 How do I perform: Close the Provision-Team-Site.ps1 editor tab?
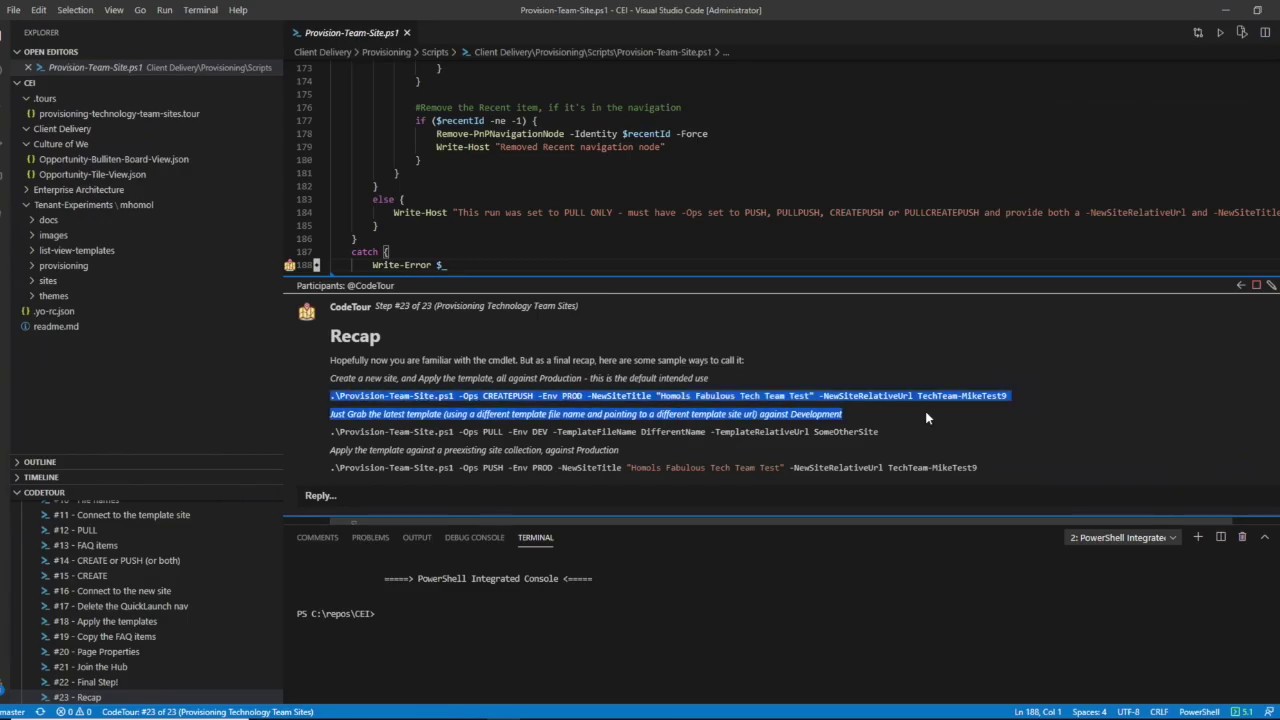tap(407, 33)
